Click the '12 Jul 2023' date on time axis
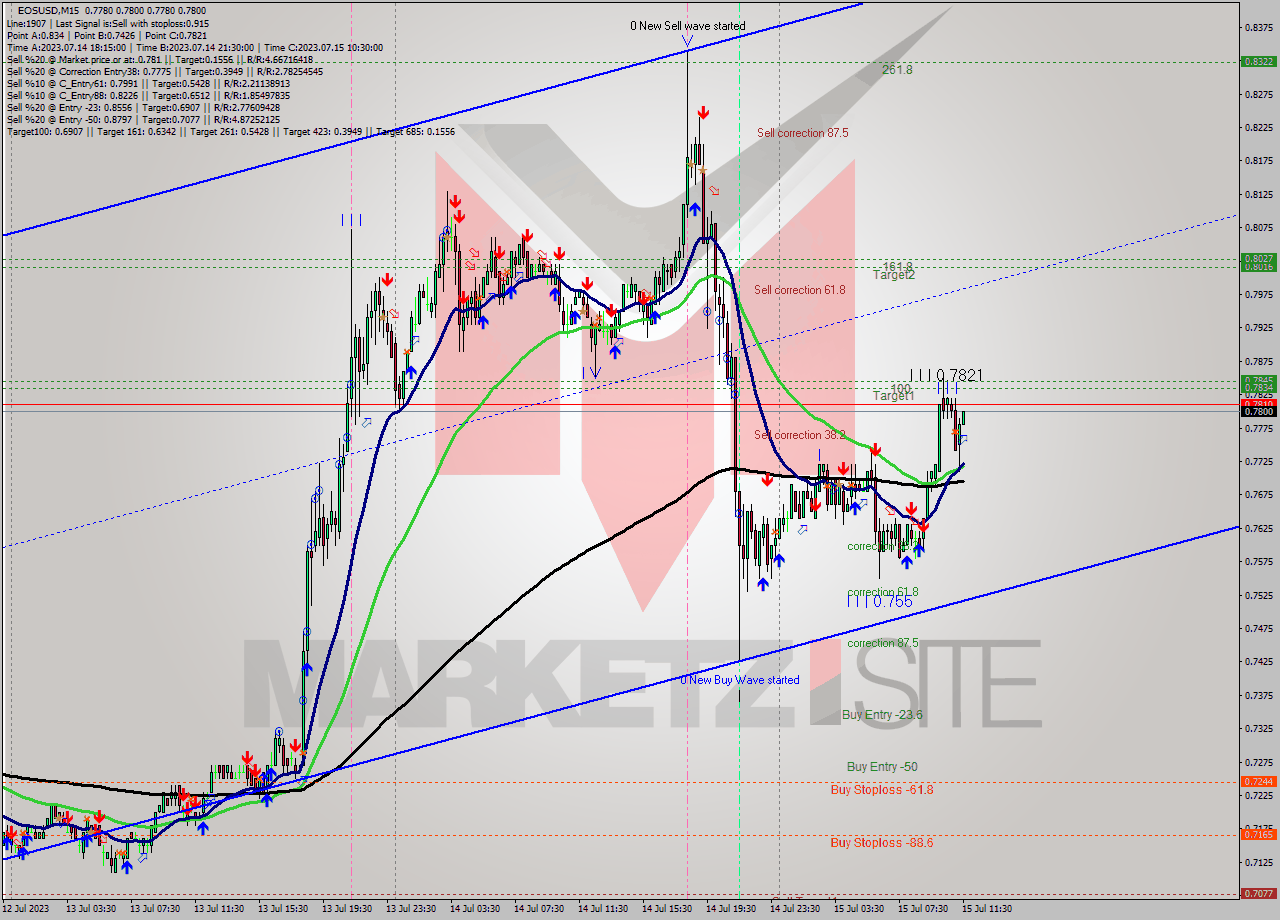The image size is (1280, 920). [x=27, y=909]
